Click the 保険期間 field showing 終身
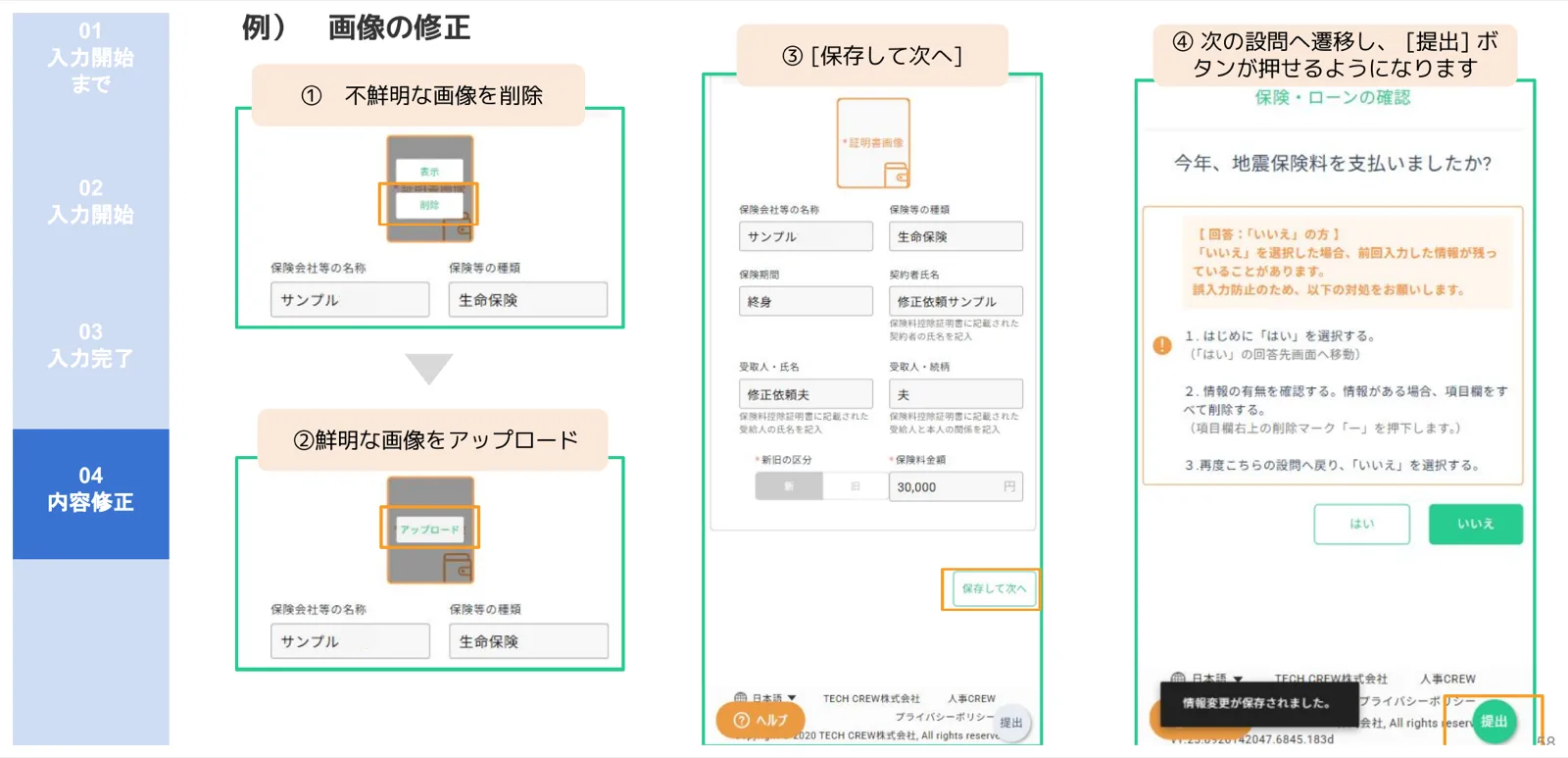The image size is (1568, 758). 806,301
